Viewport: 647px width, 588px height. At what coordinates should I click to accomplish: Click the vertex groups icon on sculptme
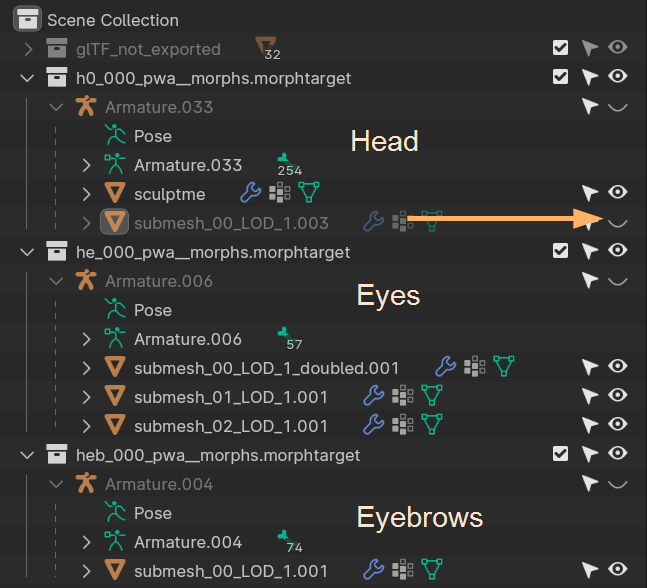[x=279, y=193]
